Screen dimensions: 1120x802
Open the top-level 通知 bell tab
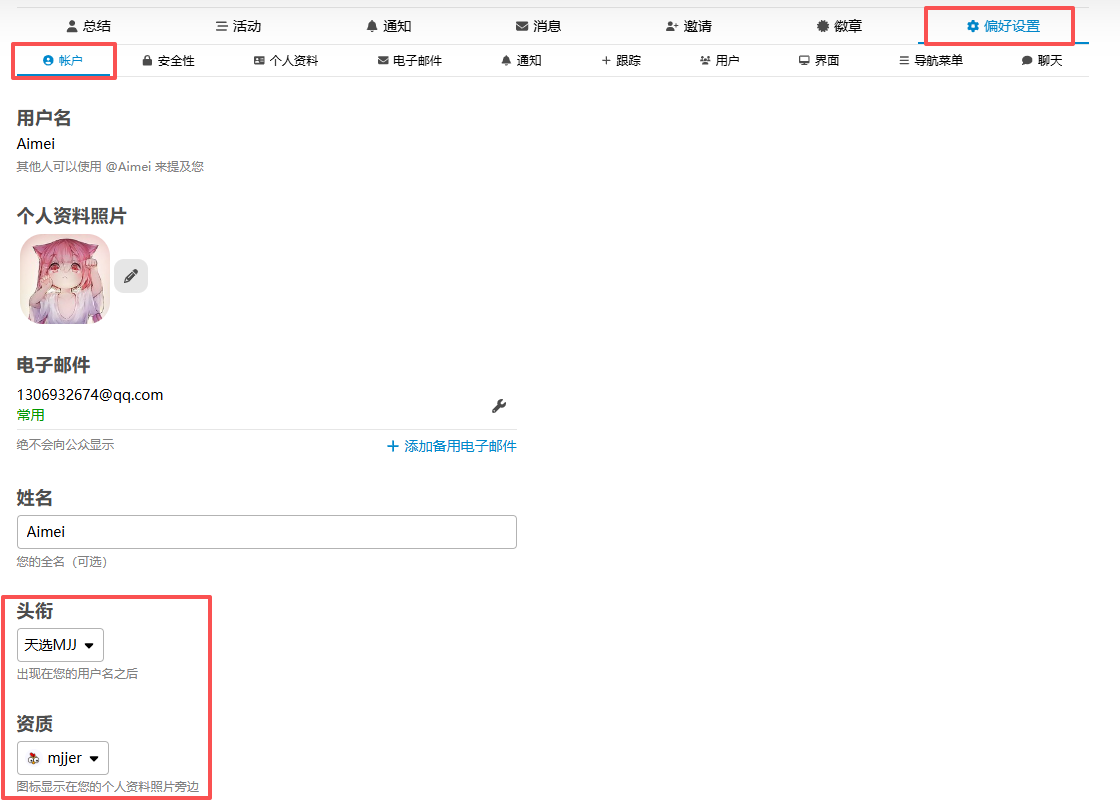point(388,26)
